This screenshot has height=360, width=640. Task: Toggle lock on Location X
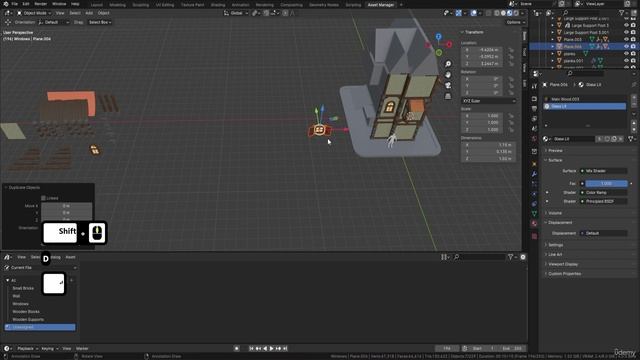[511, 50]
